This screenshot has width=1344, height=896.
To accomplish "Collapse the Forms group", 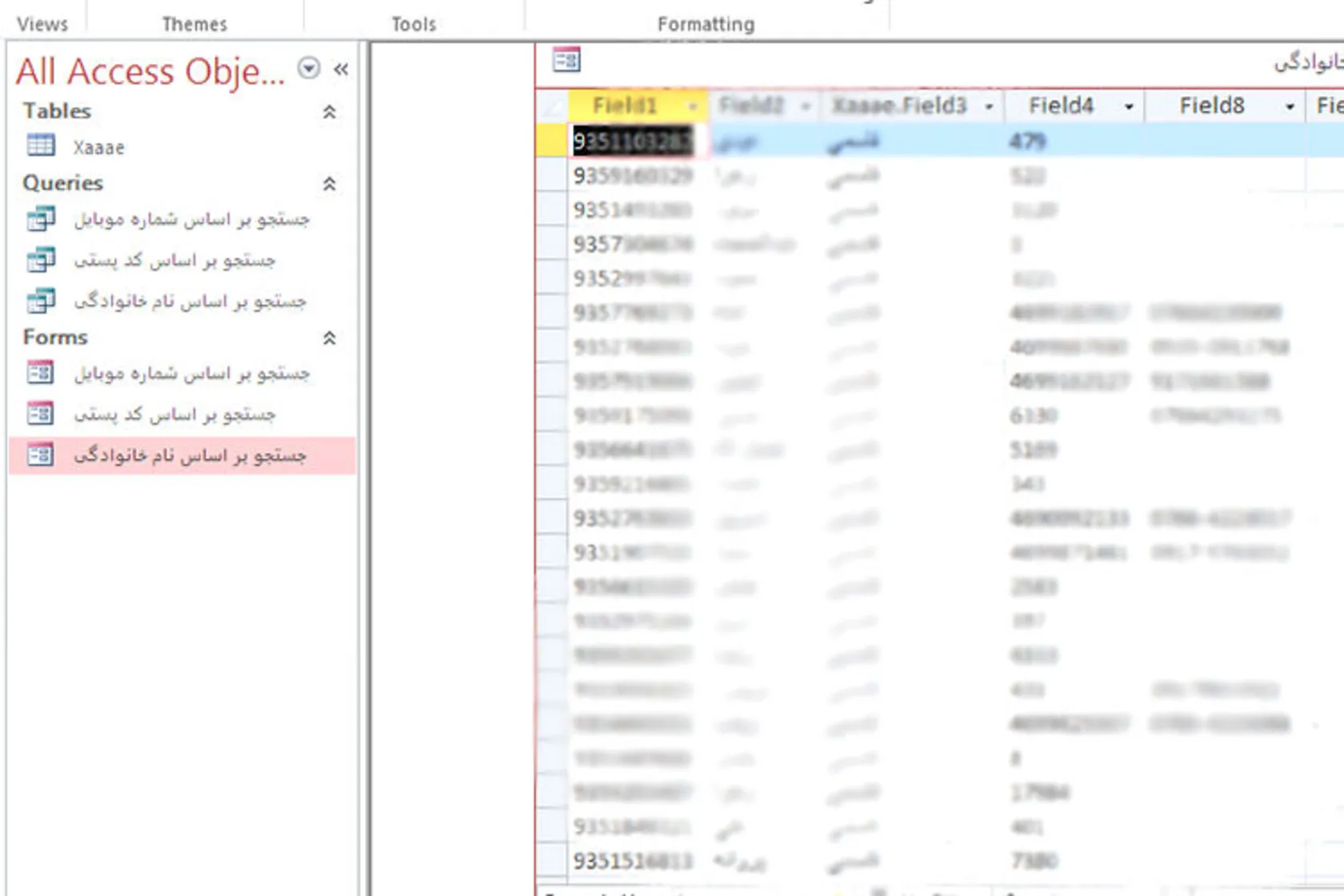I will [x=329, y=338].
